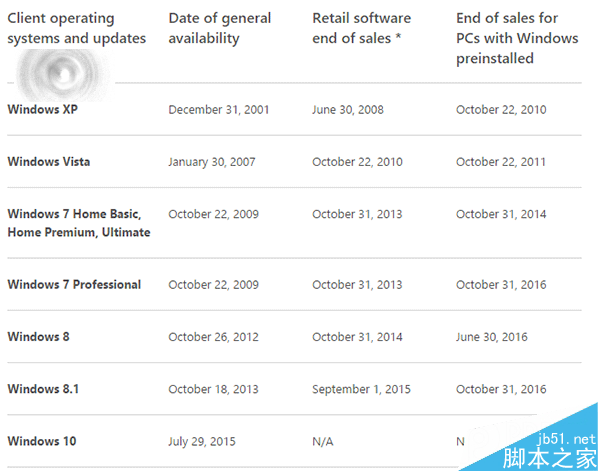Image resolution: width=600 pixels, height=473 pixels.
Task: Select the September 1, 2015 cell
Action: pos(361,389)
